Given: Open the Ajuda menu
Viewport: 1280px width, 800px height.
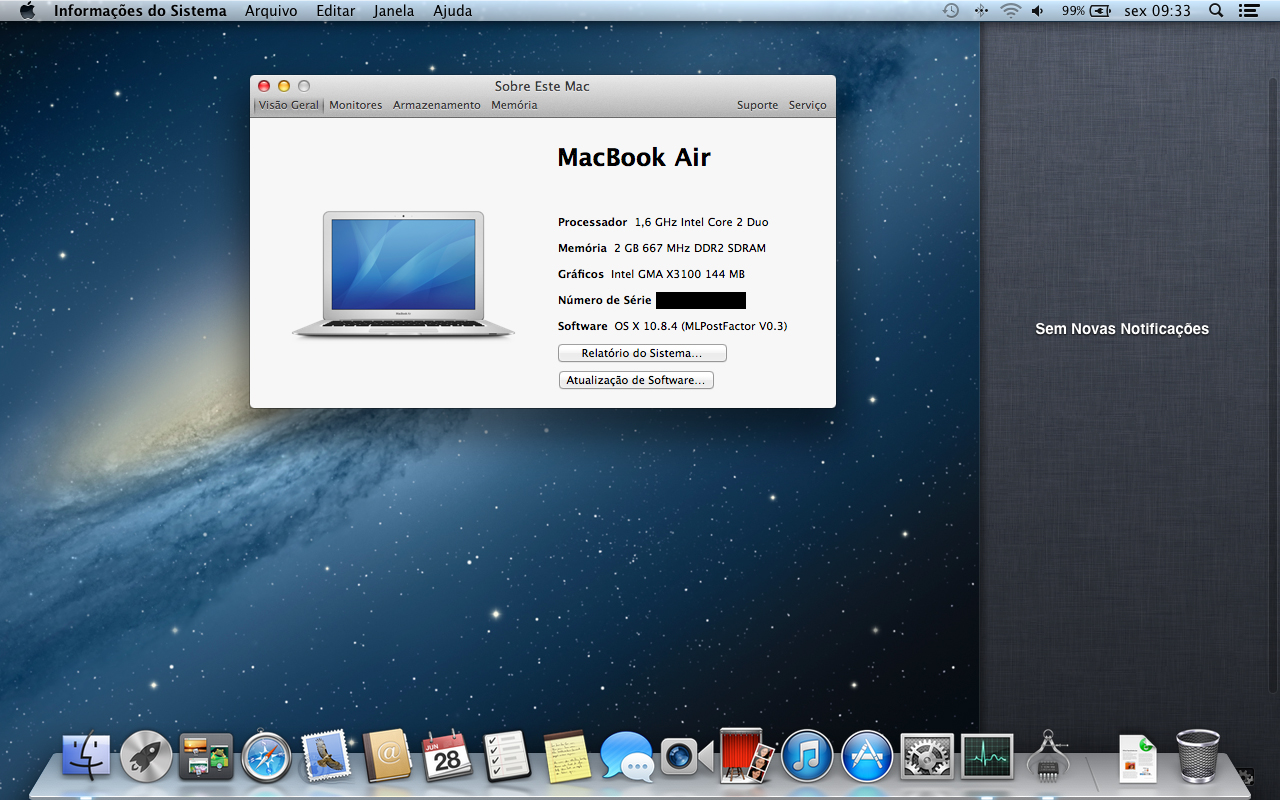Looking at the screenshot, I should coord(453,11).
